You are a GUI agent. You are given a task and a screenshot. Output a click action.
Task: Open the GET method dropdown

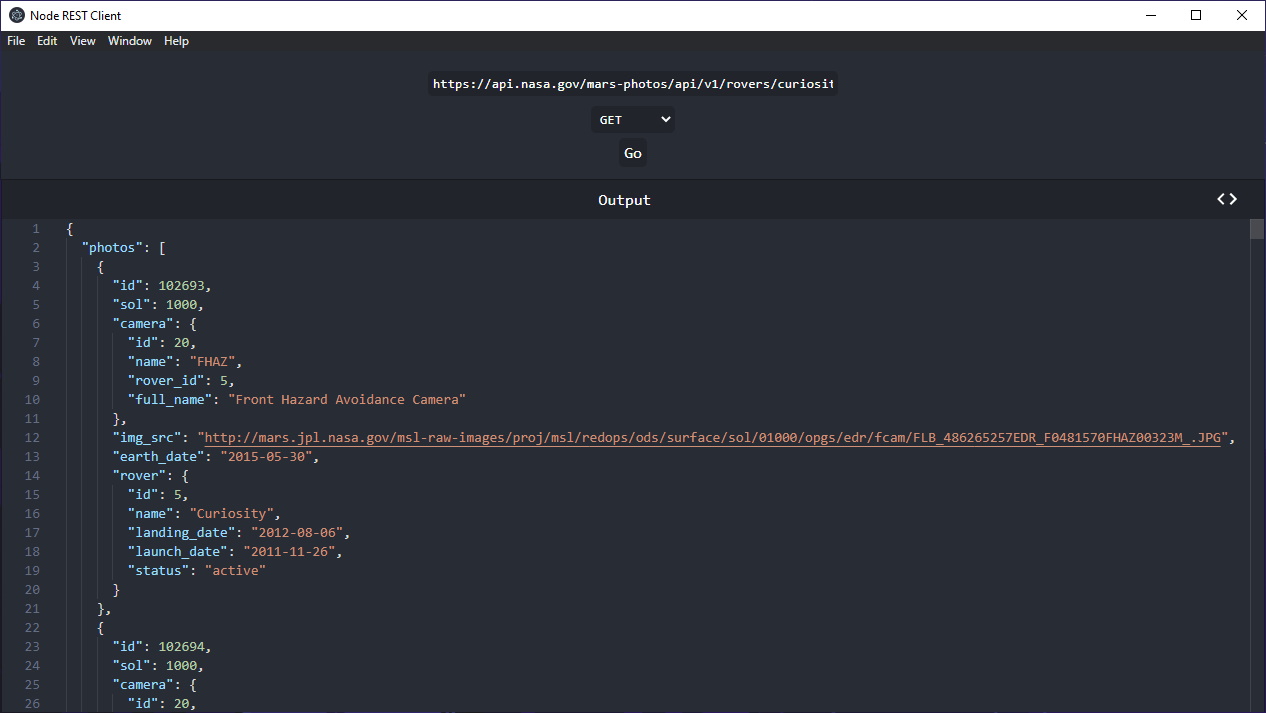point(633,120)
